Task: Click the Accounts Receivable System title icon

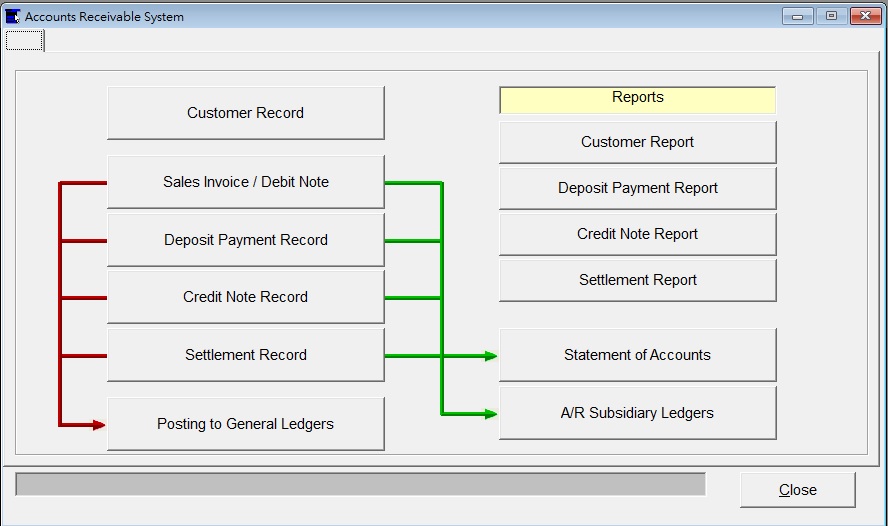Action: pos(12,16)
